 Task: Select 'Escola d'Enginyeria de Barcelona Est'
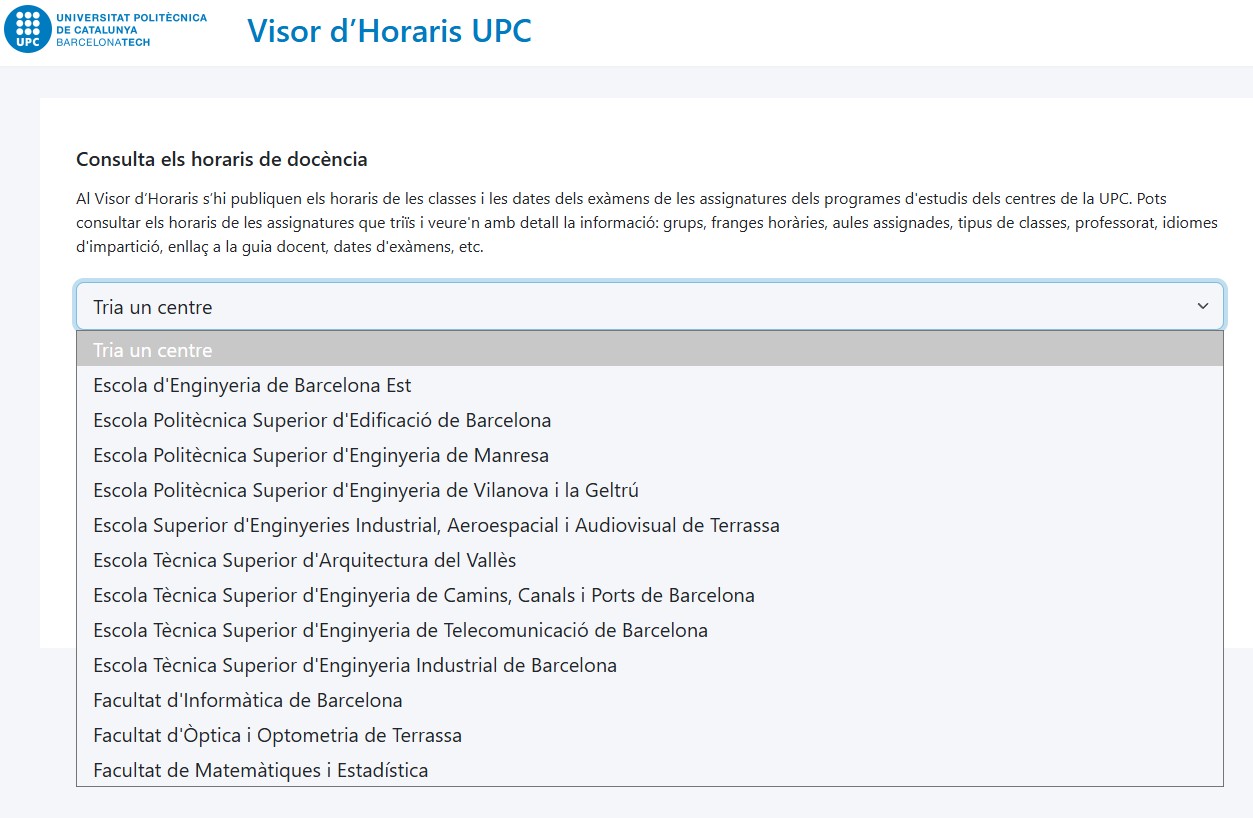(251, 385)
